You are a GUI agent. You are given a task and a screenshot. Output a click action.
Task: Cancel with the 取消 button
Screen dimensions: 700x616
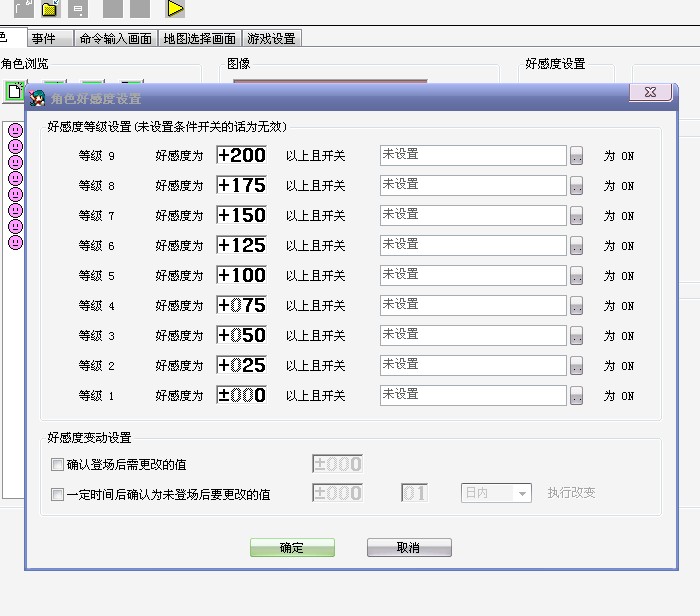(x=409, y=548)
